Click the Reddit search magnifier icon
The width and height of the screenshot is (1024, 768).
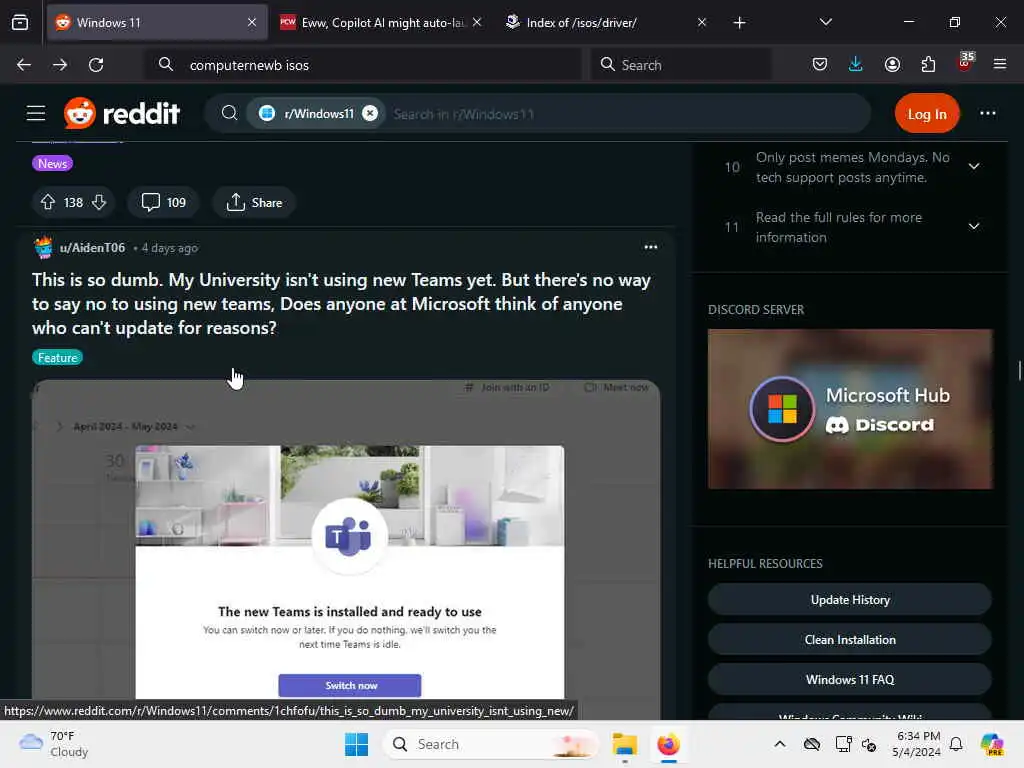229,114
